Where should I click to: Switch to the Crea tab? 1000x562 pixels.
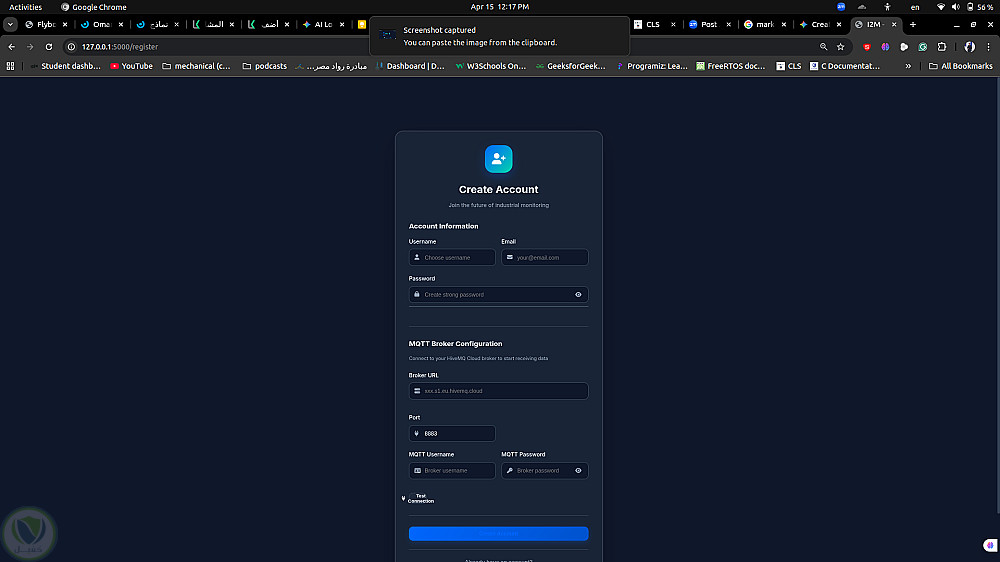820,24
